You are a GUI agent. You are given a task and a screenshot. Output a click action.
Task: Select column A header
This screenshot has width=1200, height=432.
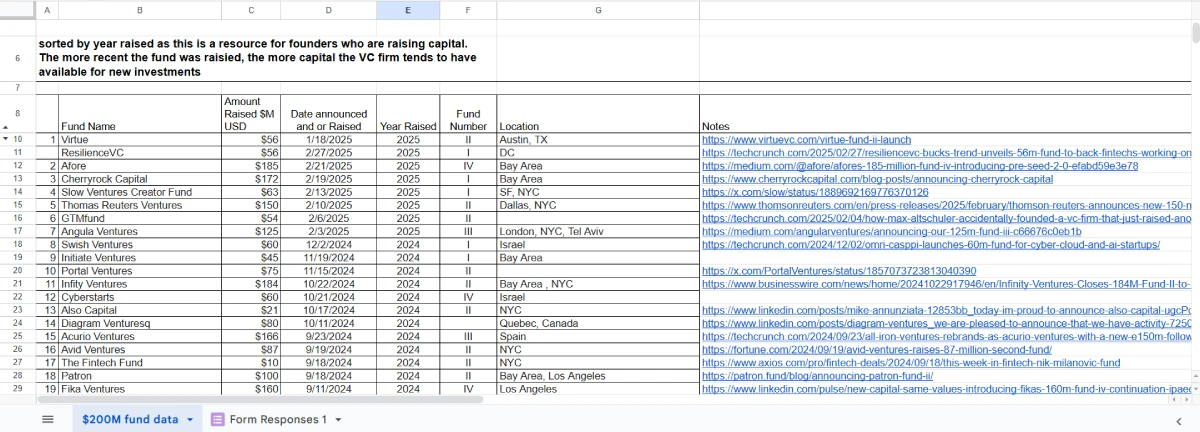point(47,9)
